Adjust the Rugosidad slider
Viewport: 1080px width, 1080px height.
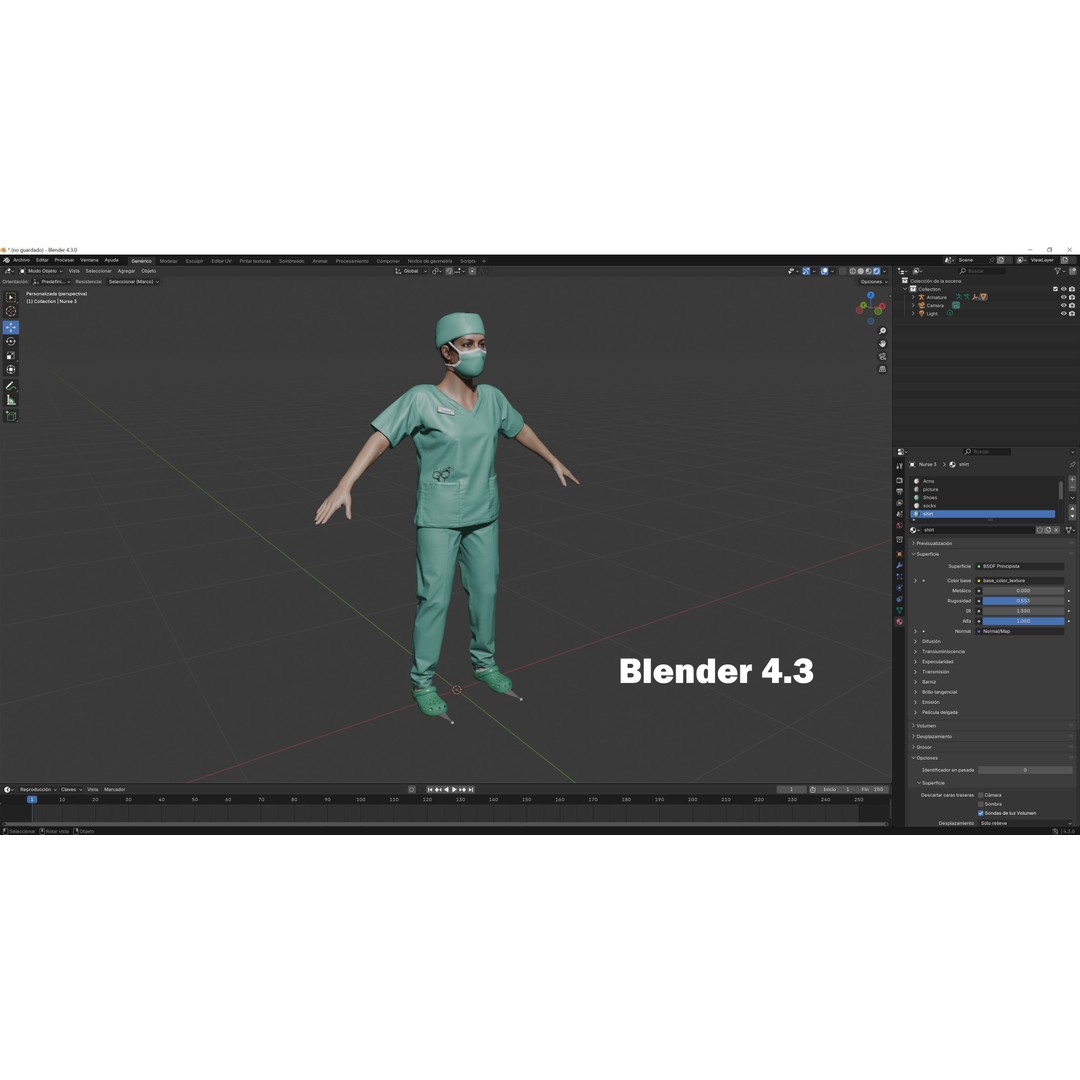click(x=1023, y=601)
